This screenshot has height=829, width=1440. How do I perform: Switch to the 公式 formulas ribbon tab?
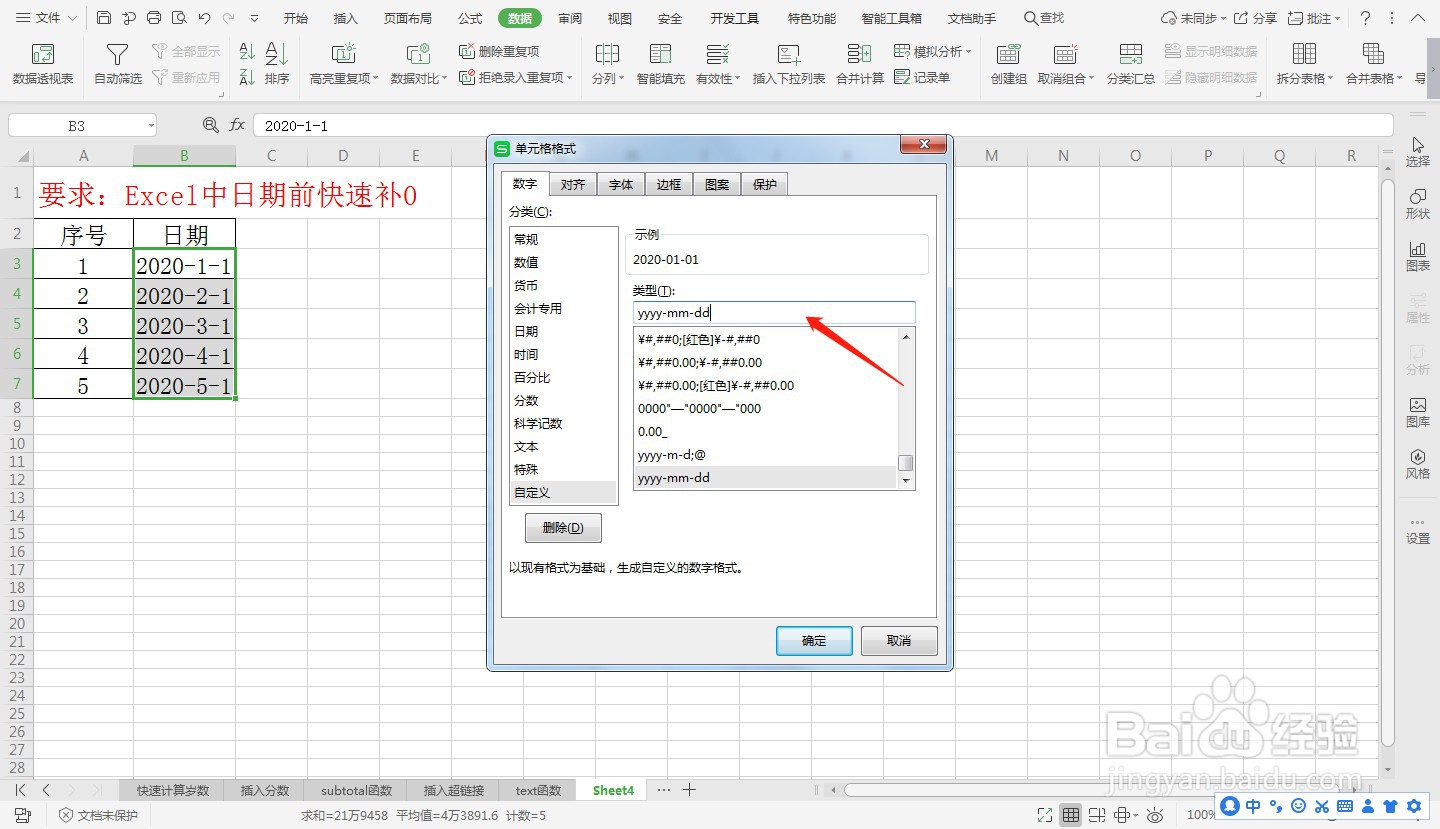click(470, 18)
